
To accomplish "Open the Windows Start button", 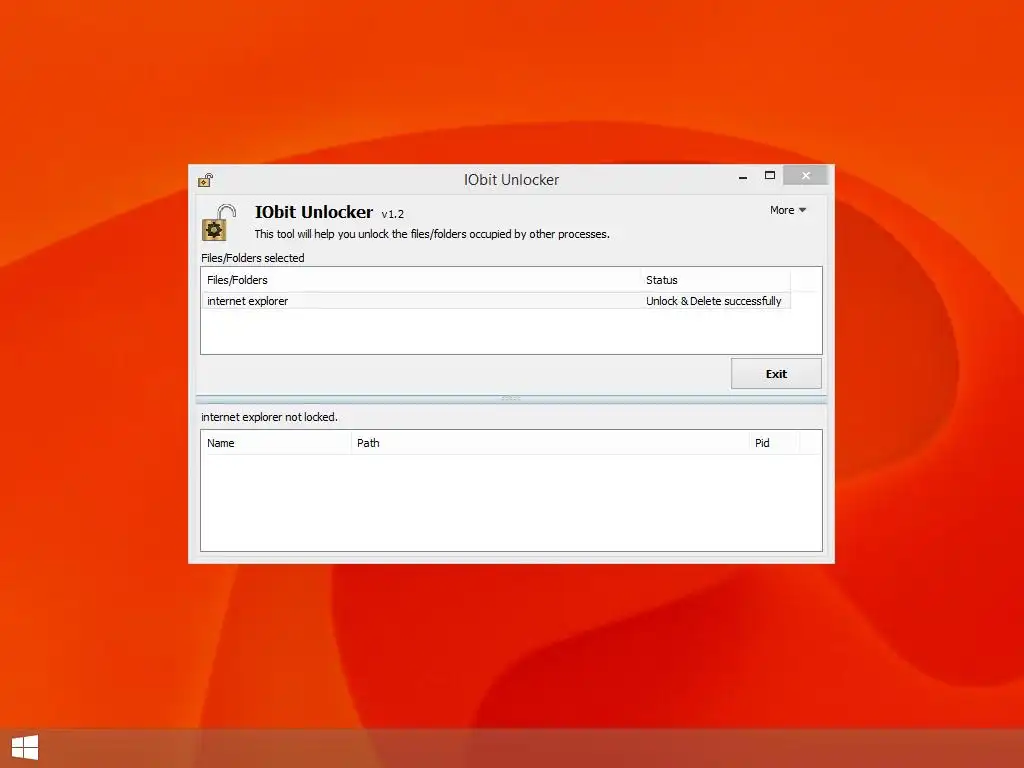I will [x=25, y=747].
